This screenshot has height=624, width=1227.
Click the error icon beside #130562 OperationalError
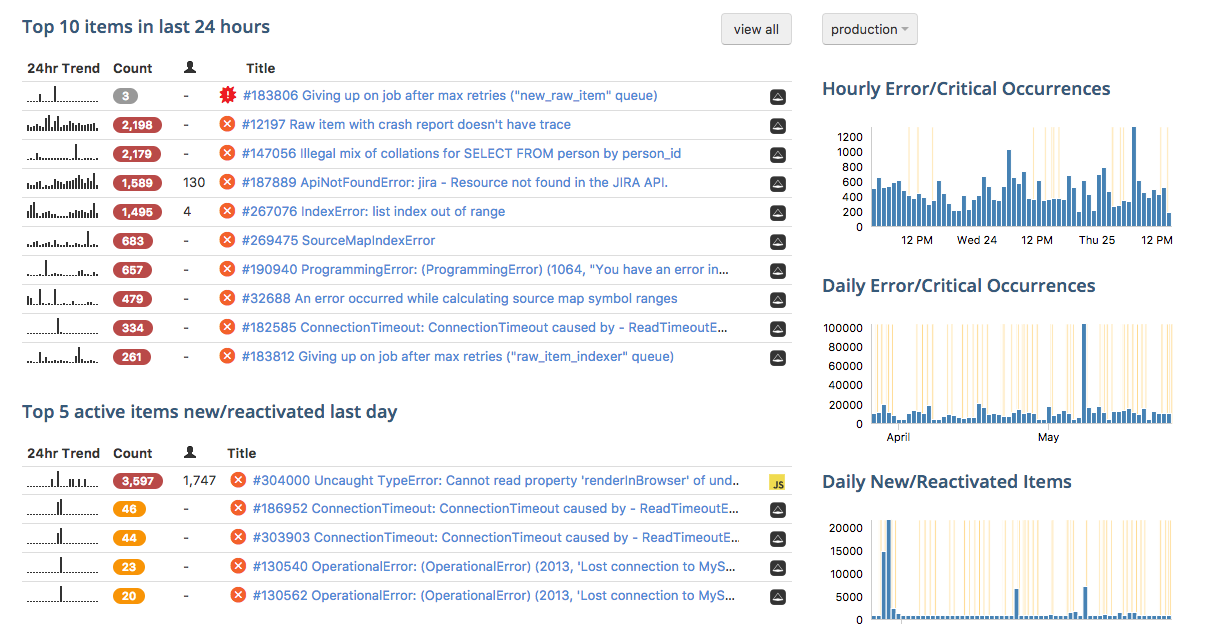(238, 596)
